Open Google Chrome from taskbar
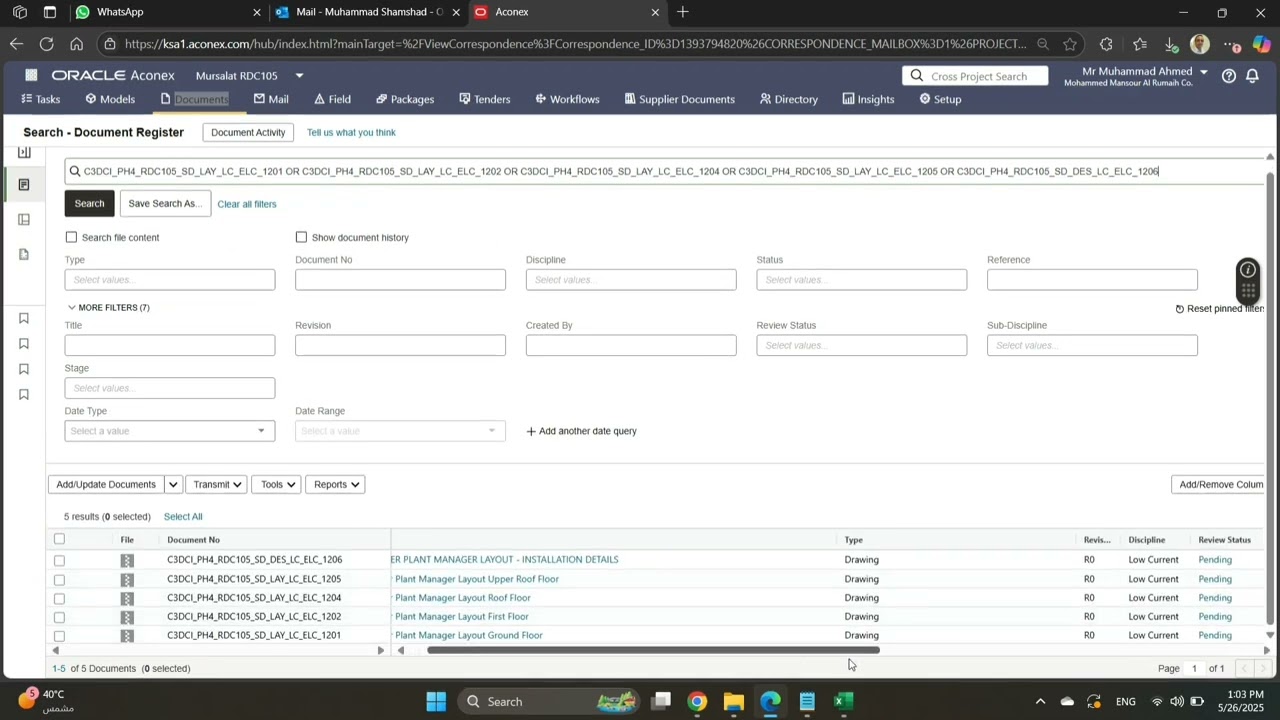This screenshot has width=1280, height=720. (x=697, y=701)
